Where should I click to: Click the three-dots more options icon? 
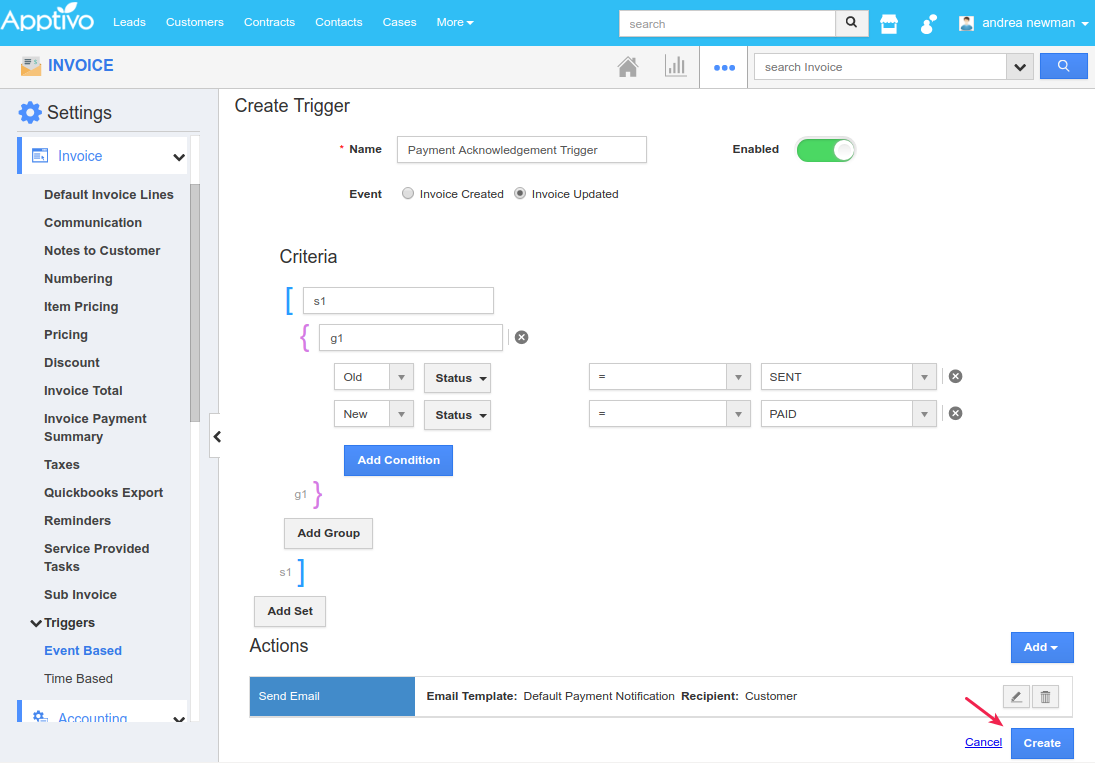coord(724,68)
